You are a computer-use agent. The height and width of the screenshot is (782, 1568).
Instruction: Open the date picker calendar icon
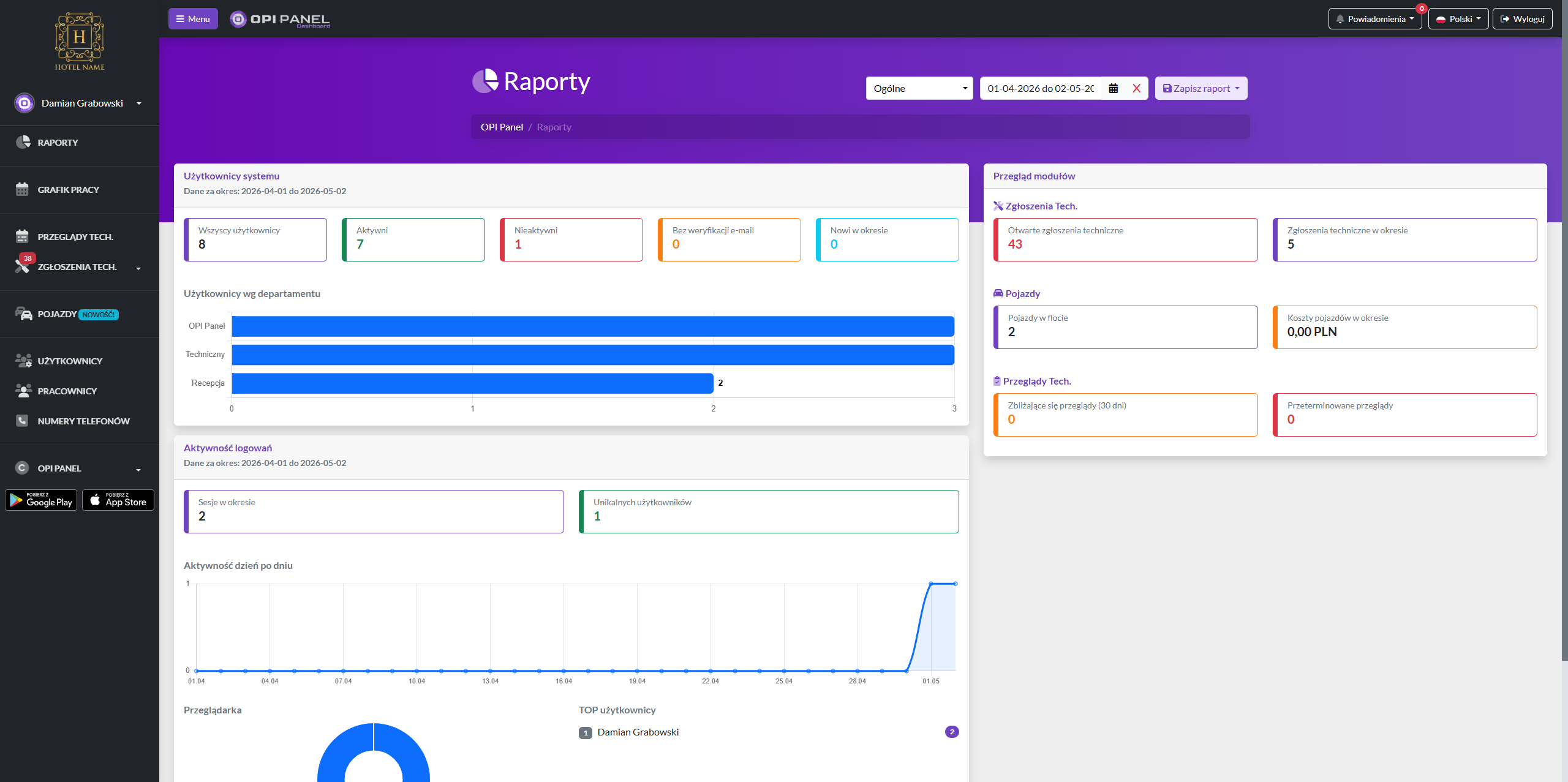(1114, 88)
